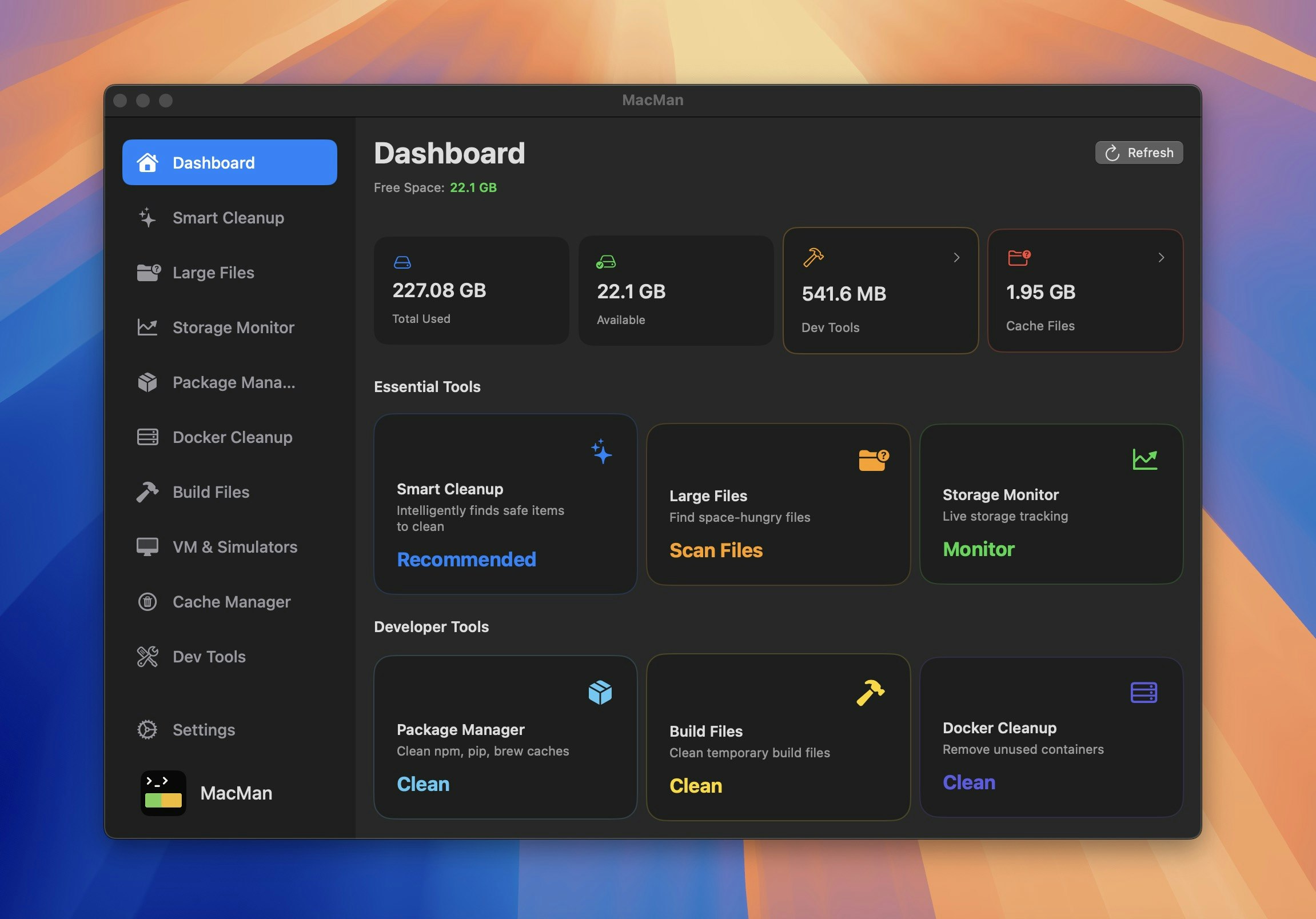The width and height of the screenshot is (1316, 919).
Task: Select the Package Manager box icon
Action: click(148, 382)
